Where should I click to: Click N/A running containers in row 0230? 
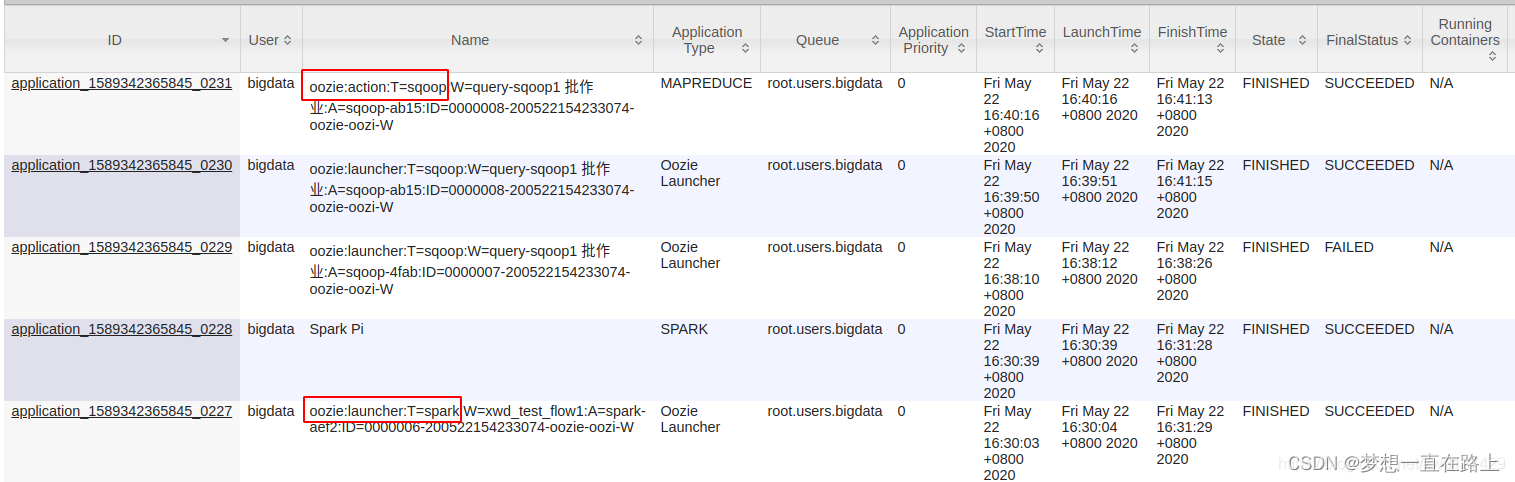tap(1441, 165)
